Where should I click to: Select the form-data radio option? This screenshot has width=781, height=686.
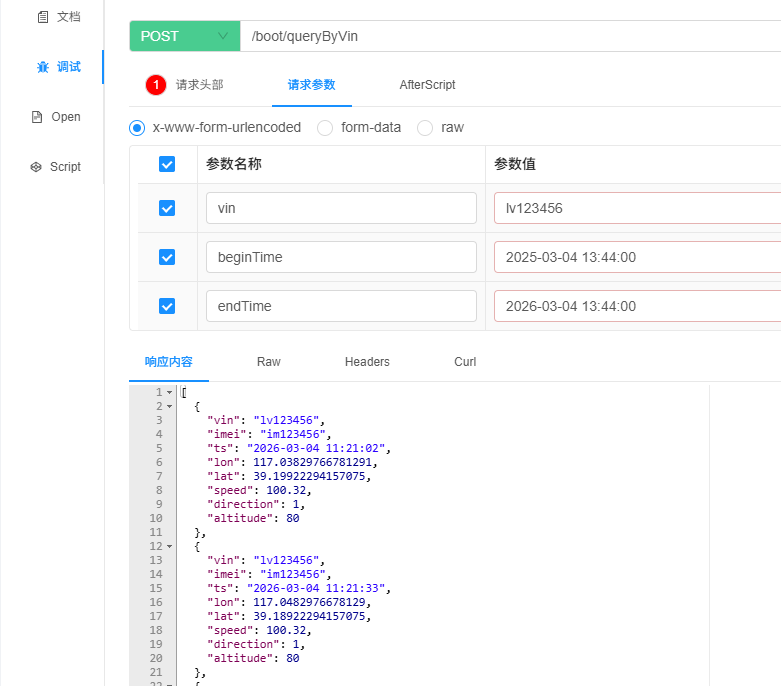pos(325,128)
